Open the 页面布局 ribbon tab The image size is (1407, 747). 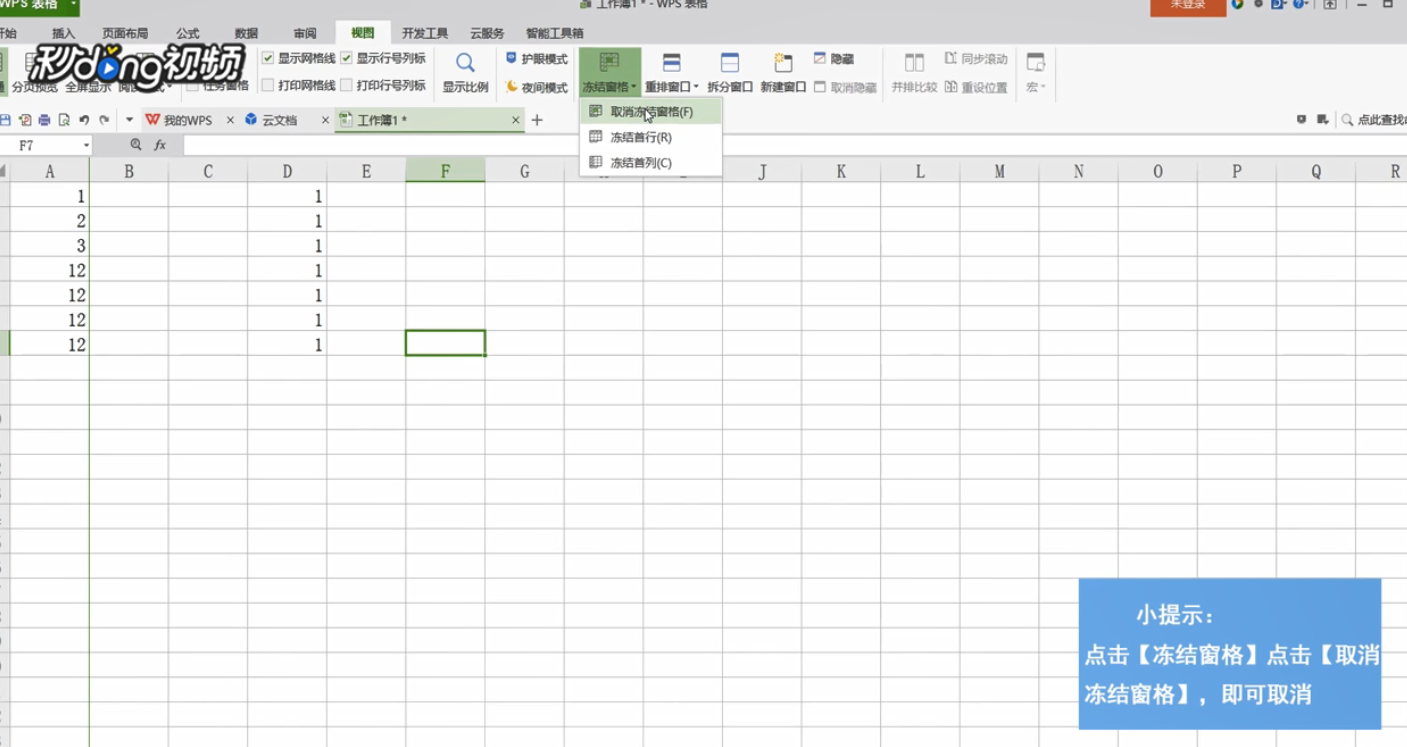(125, 34)
